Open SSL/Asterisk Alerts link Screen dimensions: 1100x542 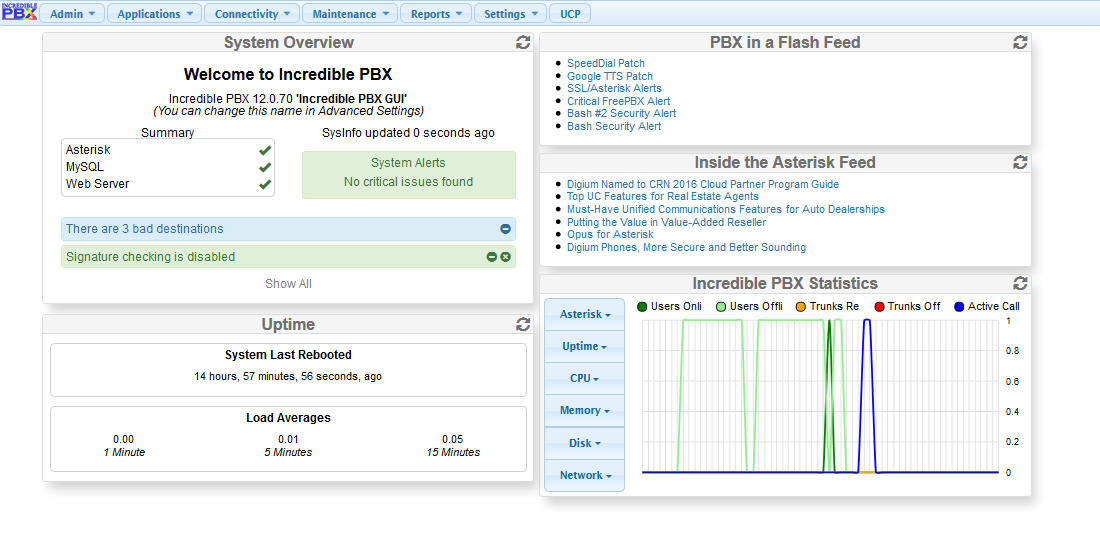coord(614,88)
